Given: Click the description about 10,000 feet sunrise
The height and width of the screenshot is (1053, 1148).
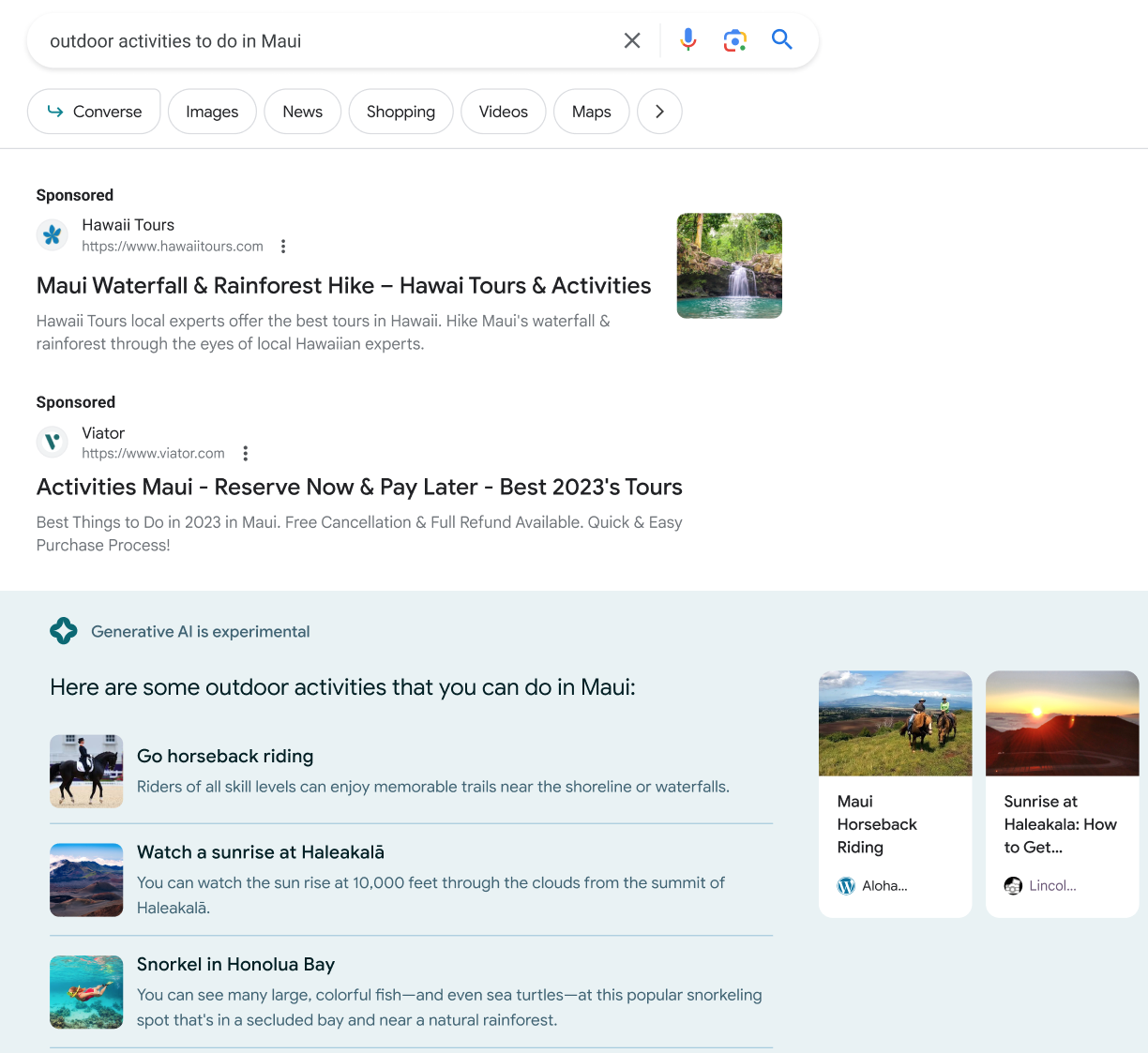Looking at the screenshot, I should click(431, 895).
